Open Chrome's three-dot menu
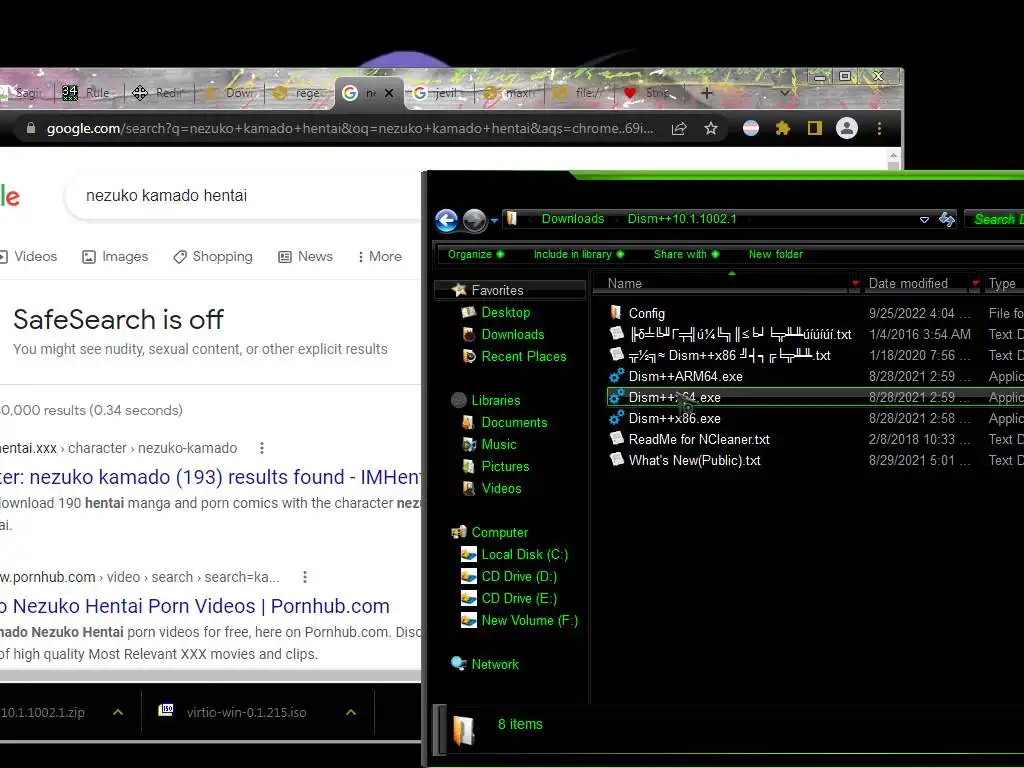Viewport: 1024px width, 768px height. [880, 128]
